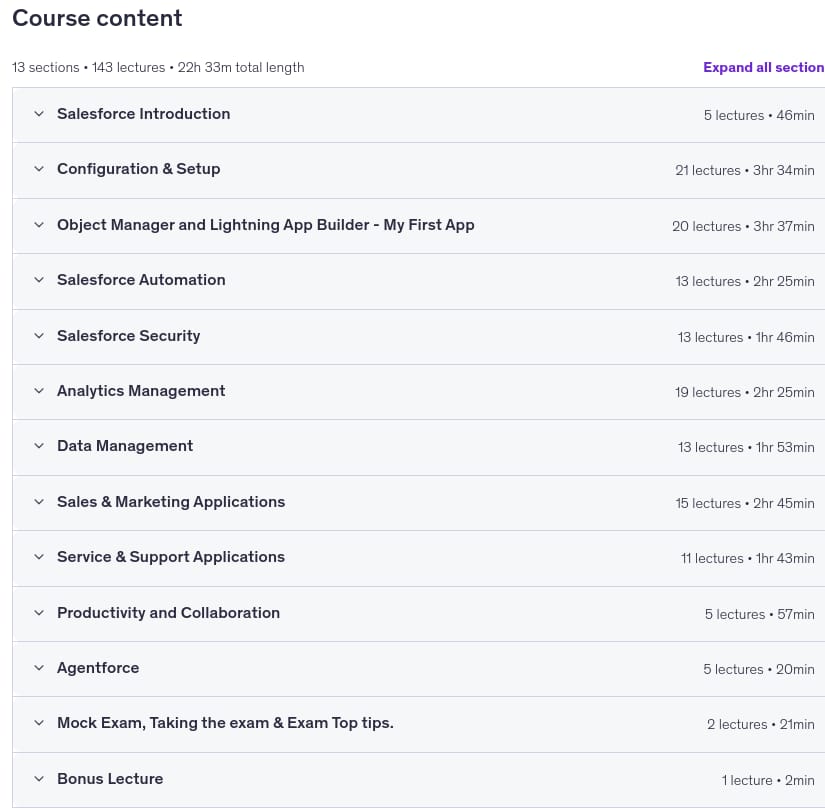825x808 pixels.
Task: Click '13 lectures • 1hr 53min' text
Action: [746, 448]
